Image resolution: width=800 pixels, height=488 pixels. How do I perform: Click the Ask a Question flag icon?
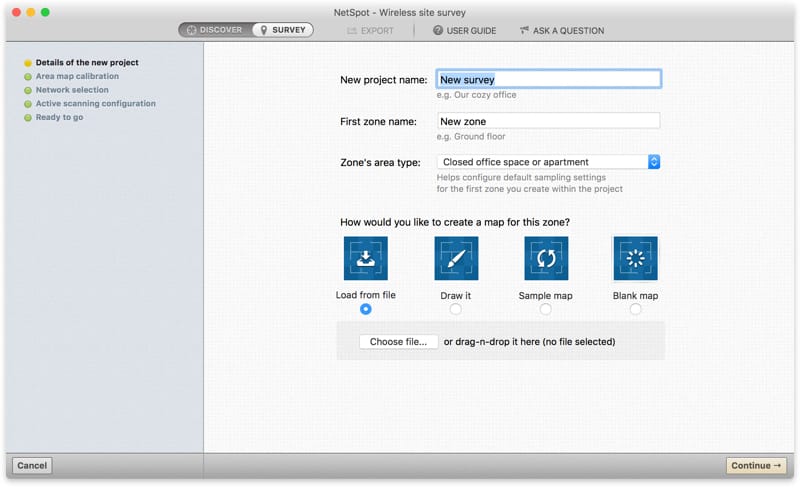click(x=524, y=30)
